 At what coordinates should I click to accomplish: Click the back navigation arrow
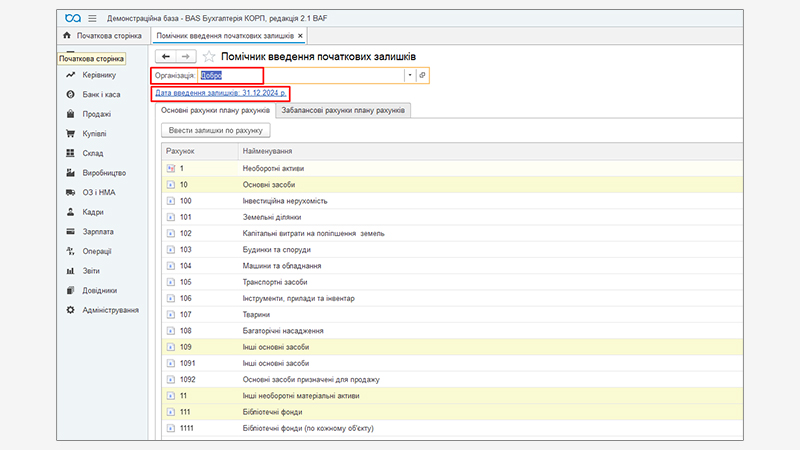pyautogui.click(x=167, y=56)
